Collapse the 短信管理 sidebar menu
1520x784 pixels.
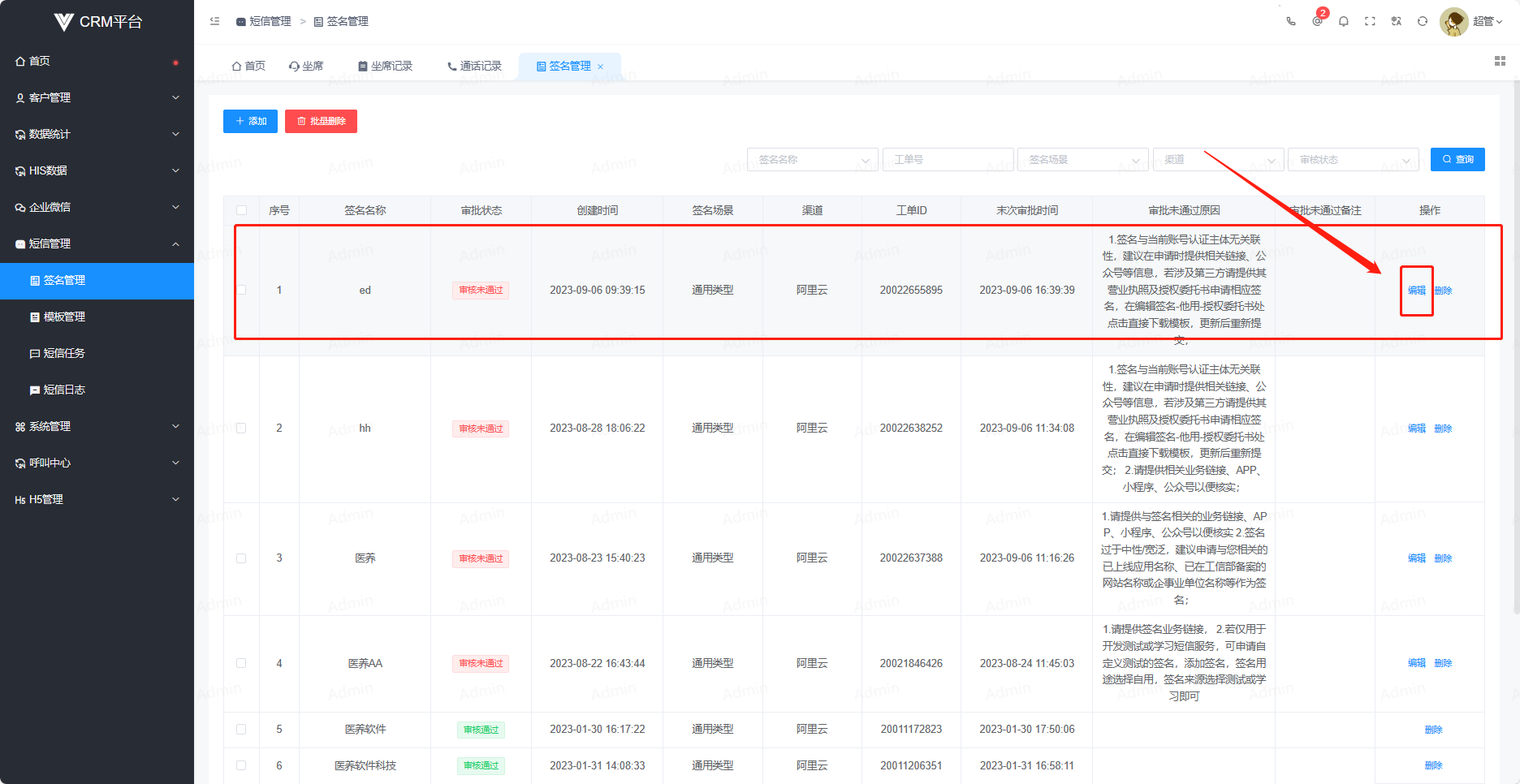point(97,243)
